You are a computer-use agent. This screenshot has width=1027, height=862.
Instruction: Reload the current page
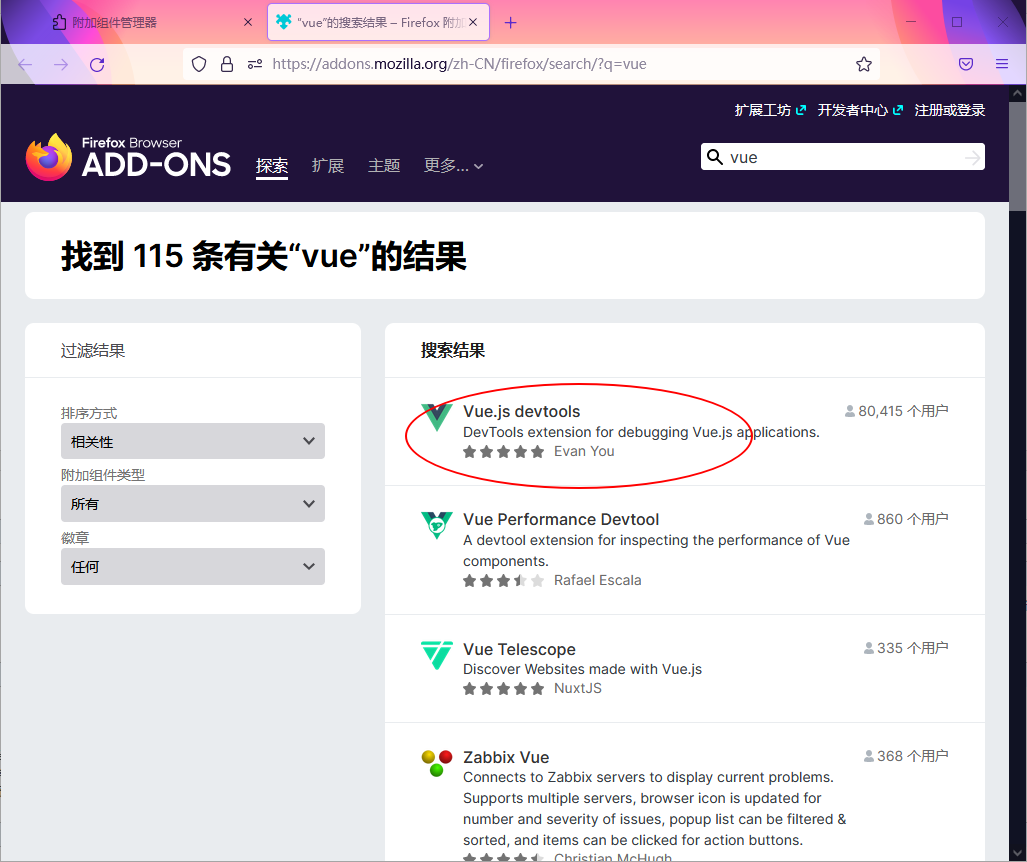[x=97, y=64]
